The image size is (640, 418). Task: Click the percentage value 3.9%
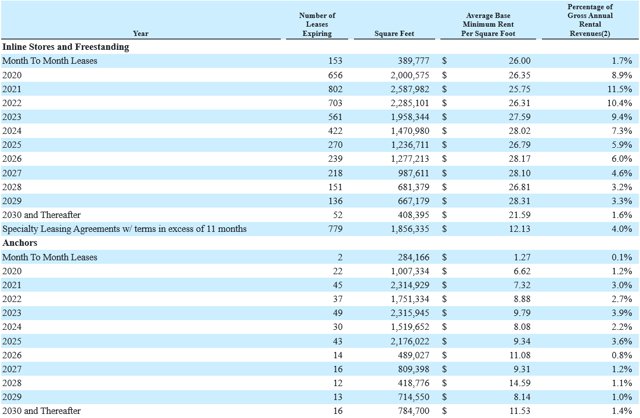(622, 313)
